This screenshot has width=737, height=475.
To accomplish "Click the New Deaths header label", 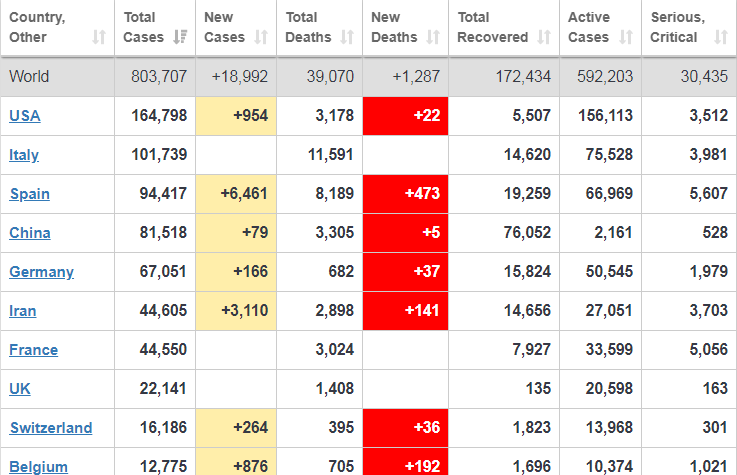I will pyautogui.click(x=394, y=27).
